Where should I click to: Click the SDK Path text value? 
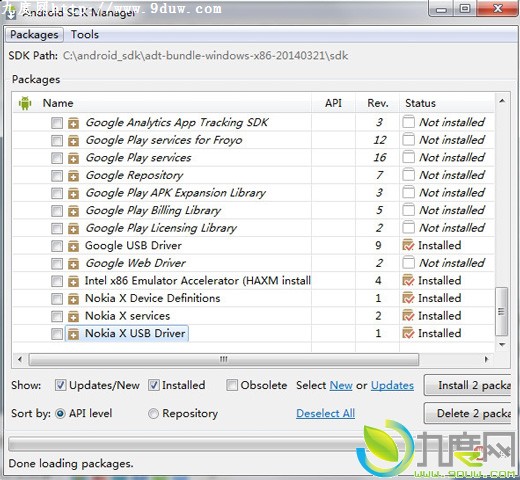tap(205, 56)
